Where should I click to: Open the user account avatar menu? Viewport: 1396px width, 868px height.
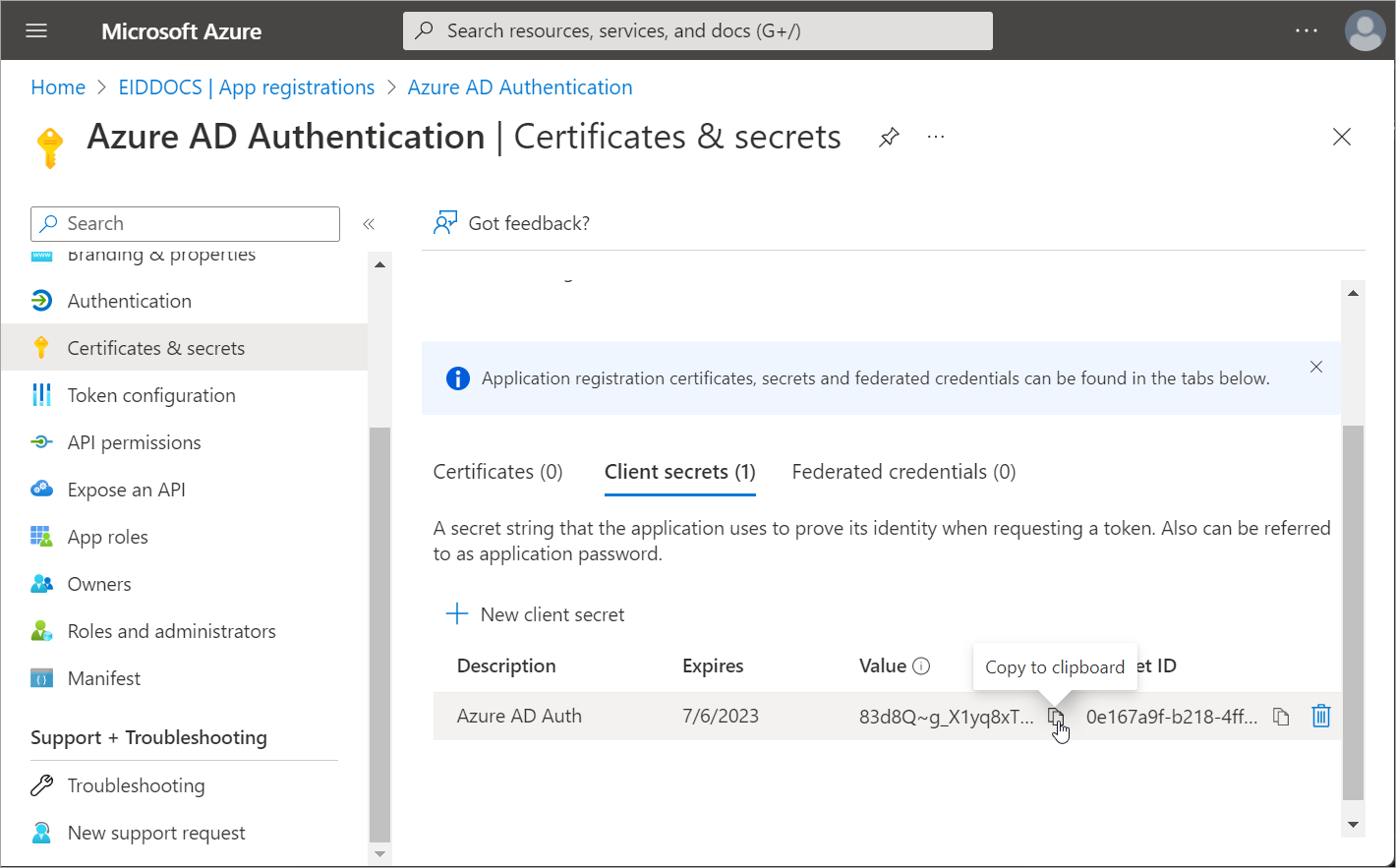[x=1364, y=30]
